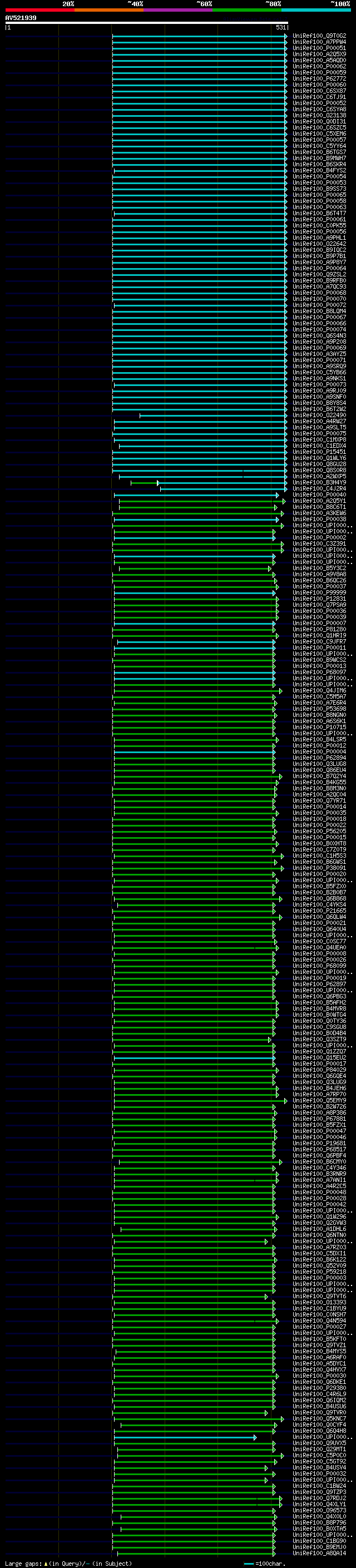Viewport: 356px width, 1568px height.
Task: Select the UniRef100_P00040 label
Action: (x=319, y=494)
